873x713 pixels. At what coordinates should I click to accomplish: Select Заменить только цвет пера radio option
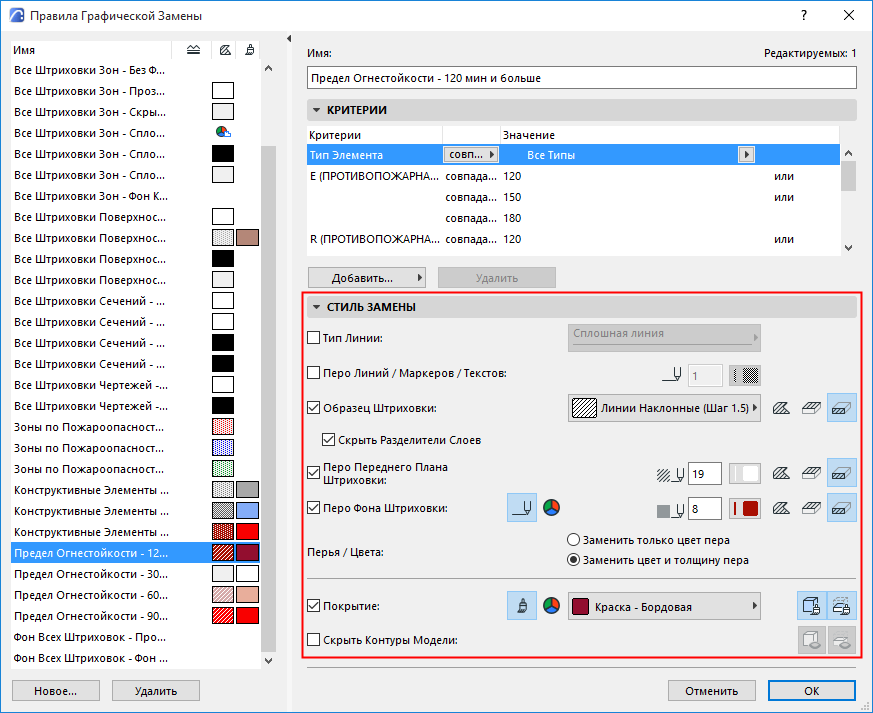573,540
